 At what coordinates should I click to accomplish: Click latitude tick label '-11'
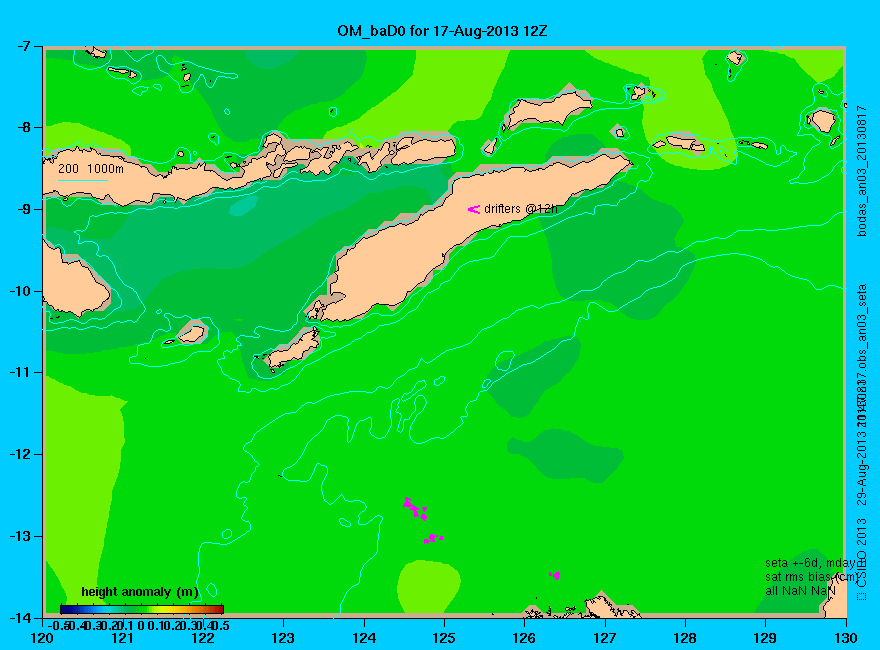pos(21,372)
